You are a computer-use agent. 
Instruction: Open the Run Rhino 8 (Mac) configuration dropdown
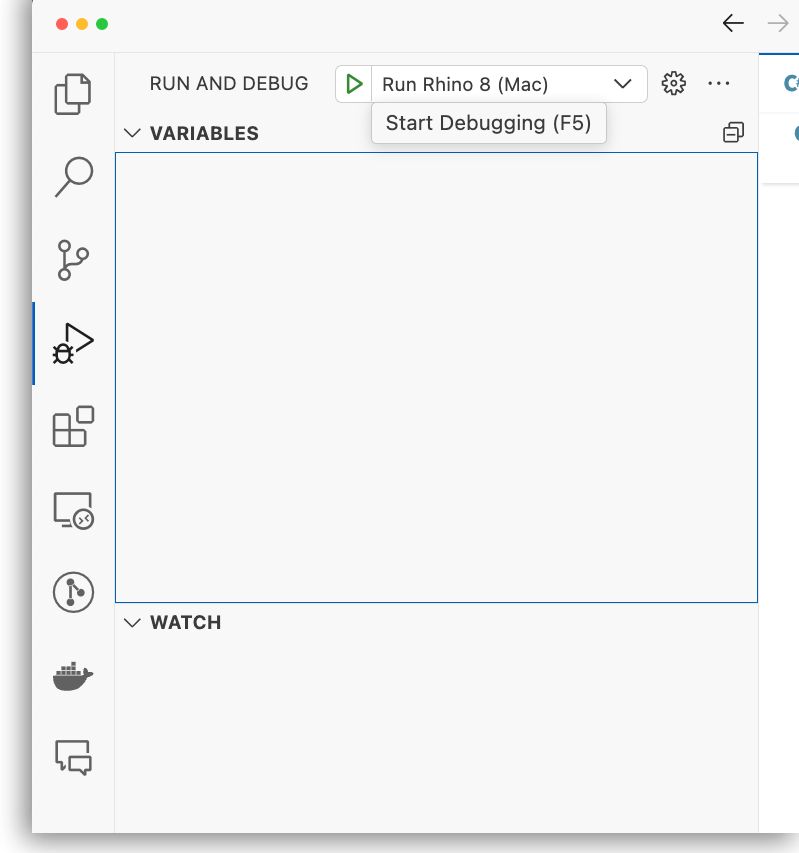[x=510, y=84]
